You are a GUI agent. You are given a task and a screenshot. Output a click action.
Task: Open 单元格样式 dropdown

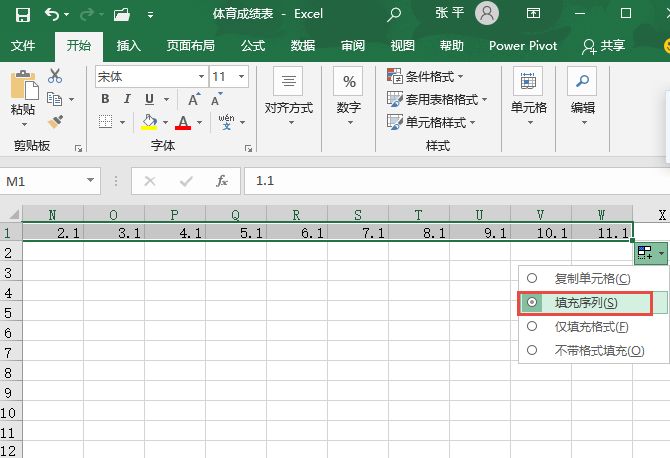[x=431, y=123]
